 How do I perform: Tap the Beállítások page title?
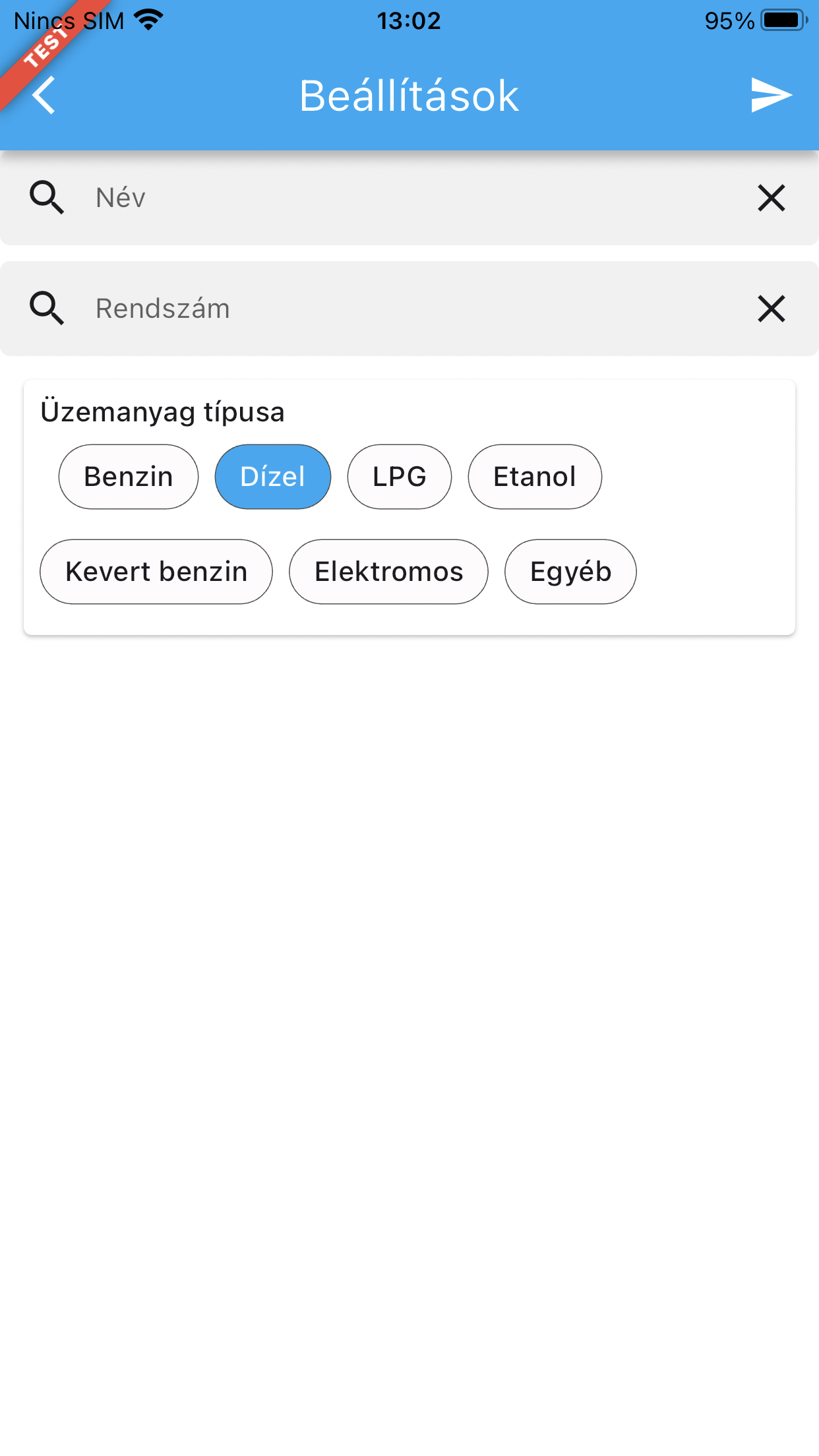[x=409, y=96]
